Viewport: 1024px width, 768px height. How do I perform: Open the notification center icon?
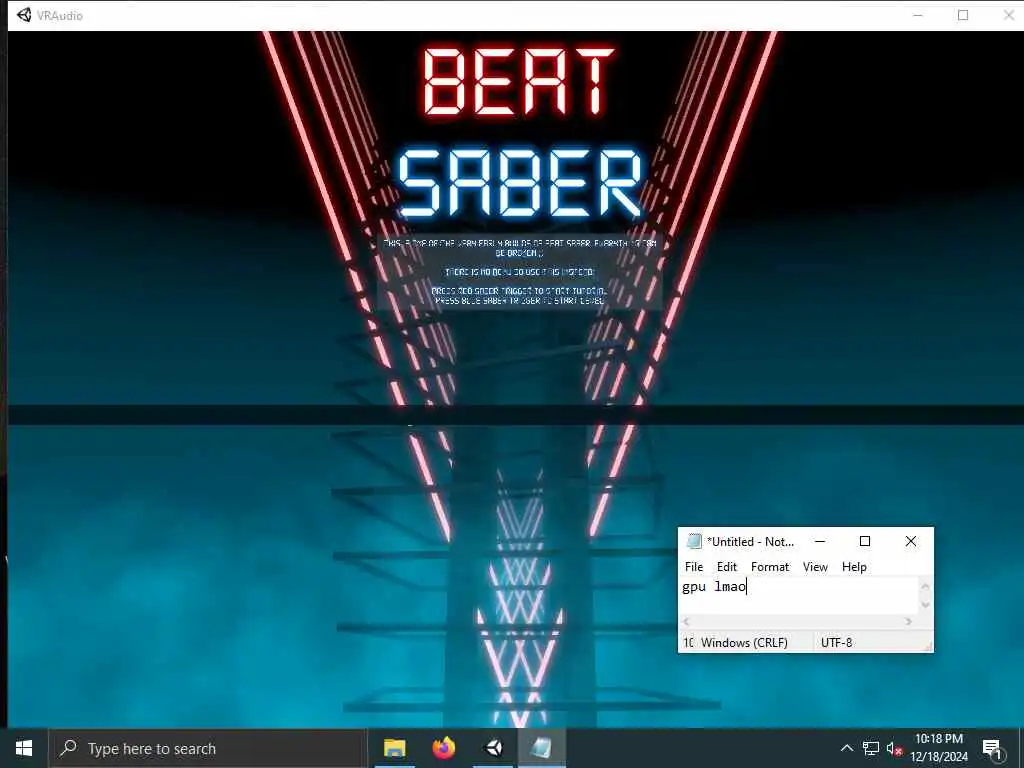coord(992,748)
